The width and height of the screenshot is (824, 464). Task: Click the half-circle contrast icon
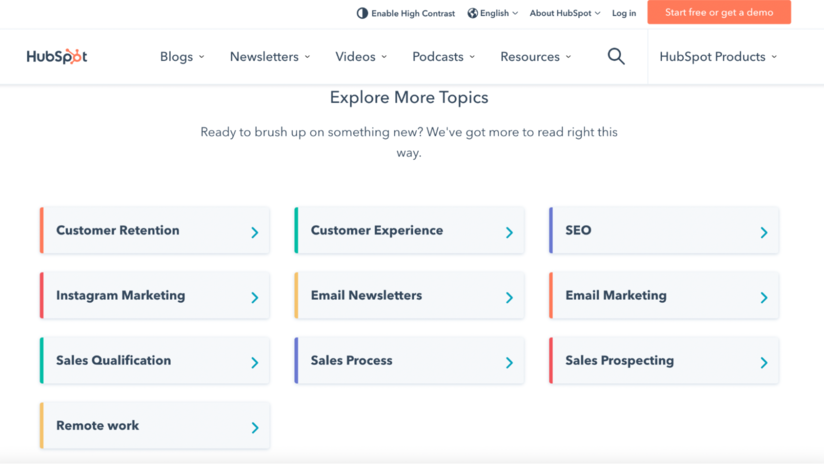[x=362, y=13]
